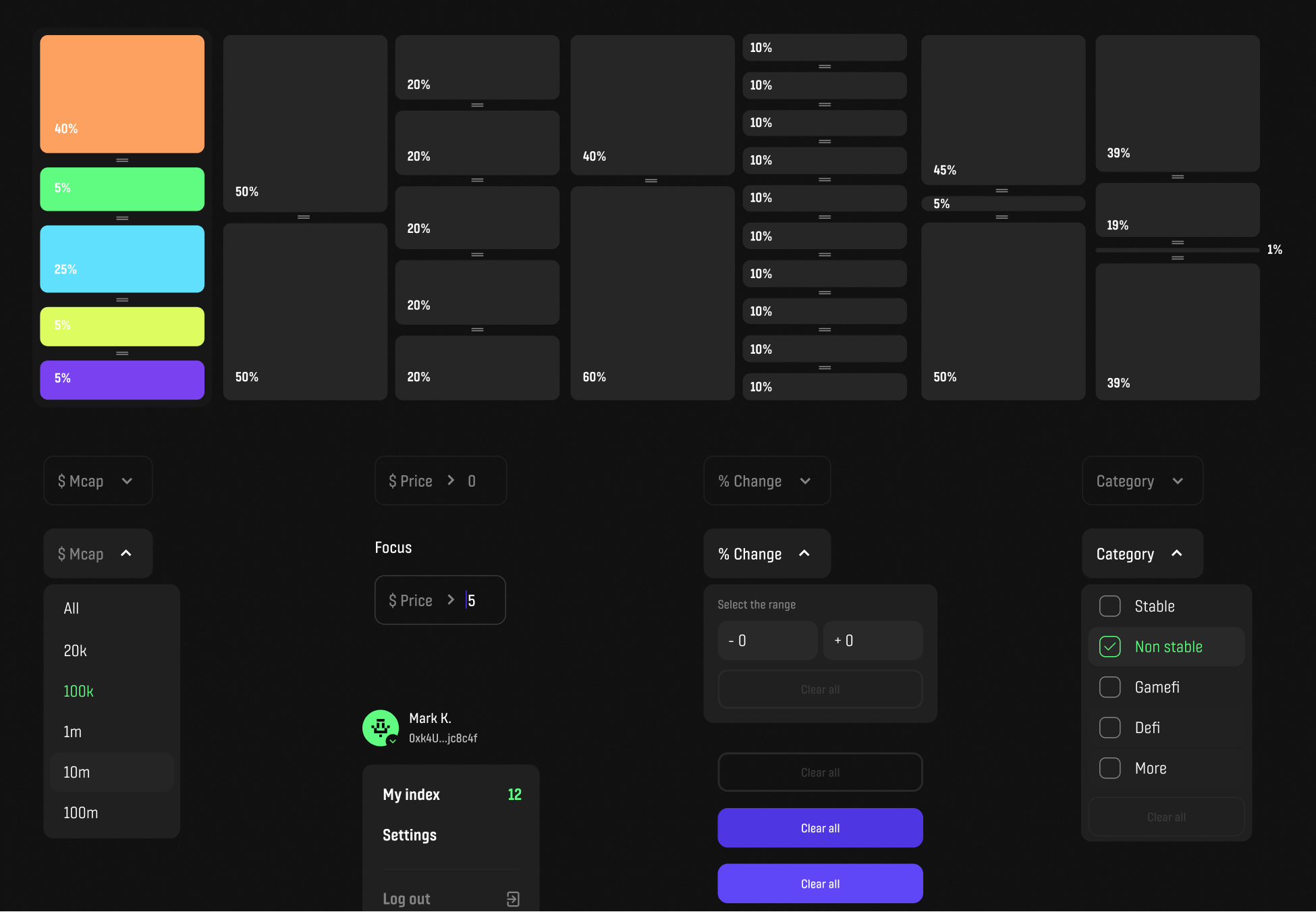This screenshot has height=912, width=1316.
Task: Collapse the open Category dropdown
Action: tap(1142, 554)
